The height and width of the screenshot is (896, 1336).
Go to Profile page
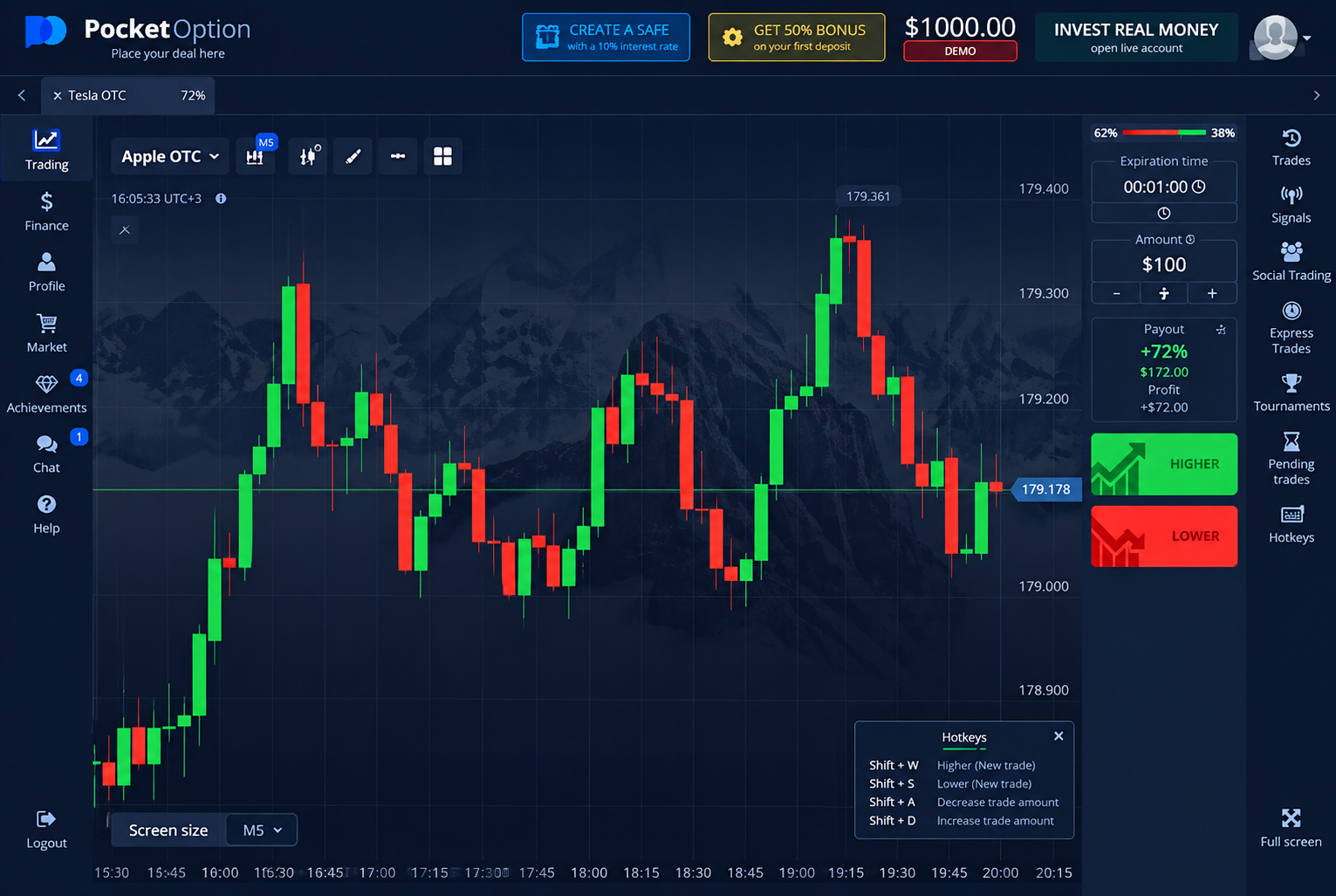point(46,272)
